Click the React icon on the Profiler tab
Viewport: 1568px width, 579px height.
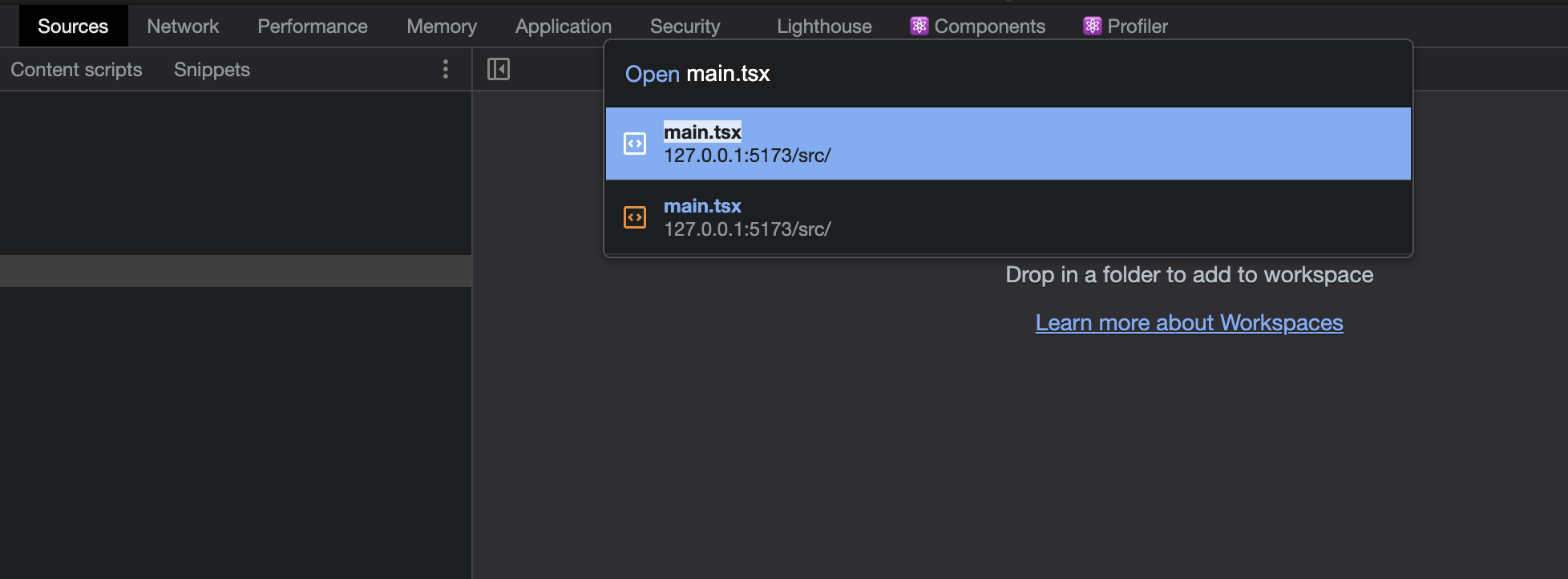coord(1092,26)
